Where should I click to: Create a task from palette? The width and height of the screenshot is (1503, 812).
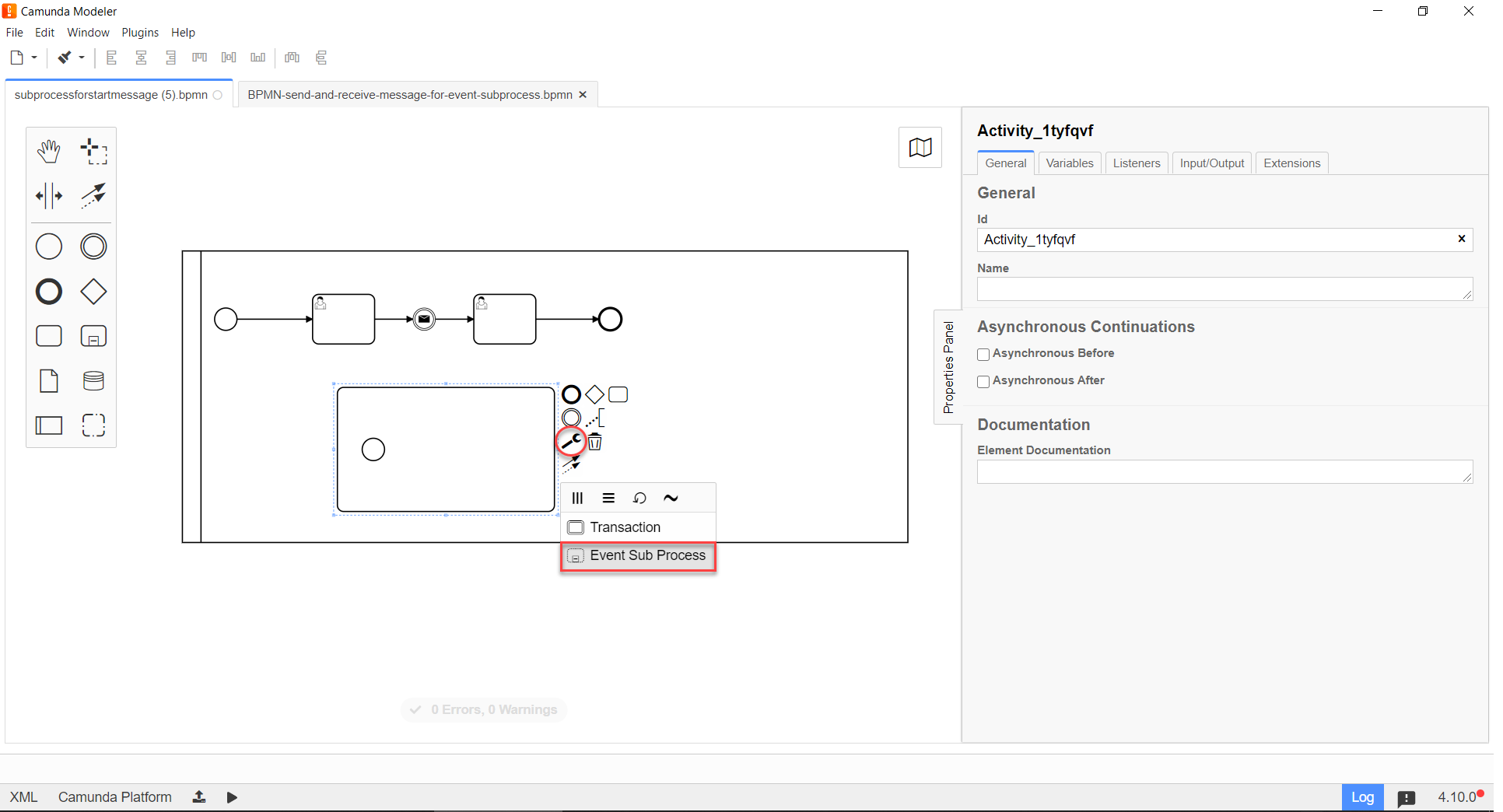pos(49,336)
